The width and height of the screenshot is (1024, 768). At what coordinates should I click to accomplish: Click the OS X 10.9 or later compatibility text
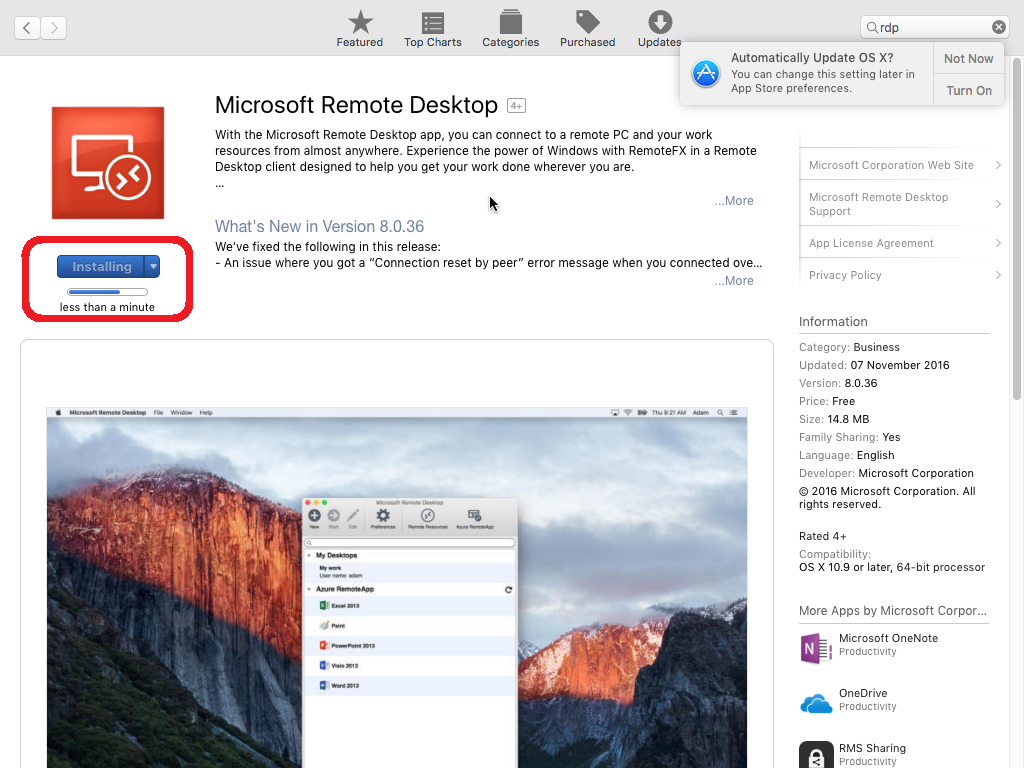coord(891,568)
